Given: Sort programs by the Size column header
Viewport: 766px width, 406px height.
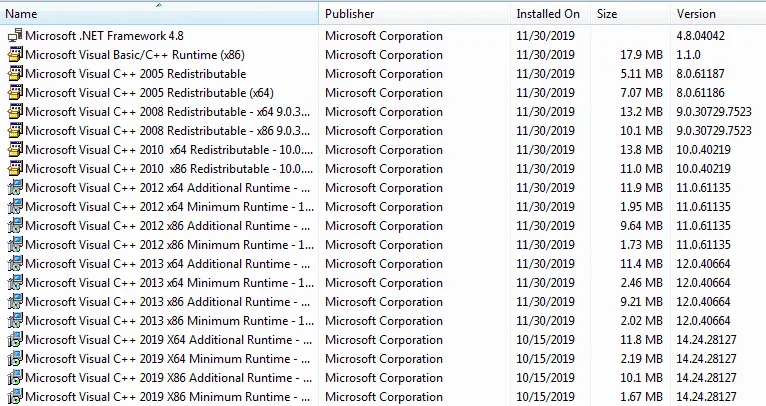Looking at the screenshot, I should pyautogui.click(x=631, y=14).
